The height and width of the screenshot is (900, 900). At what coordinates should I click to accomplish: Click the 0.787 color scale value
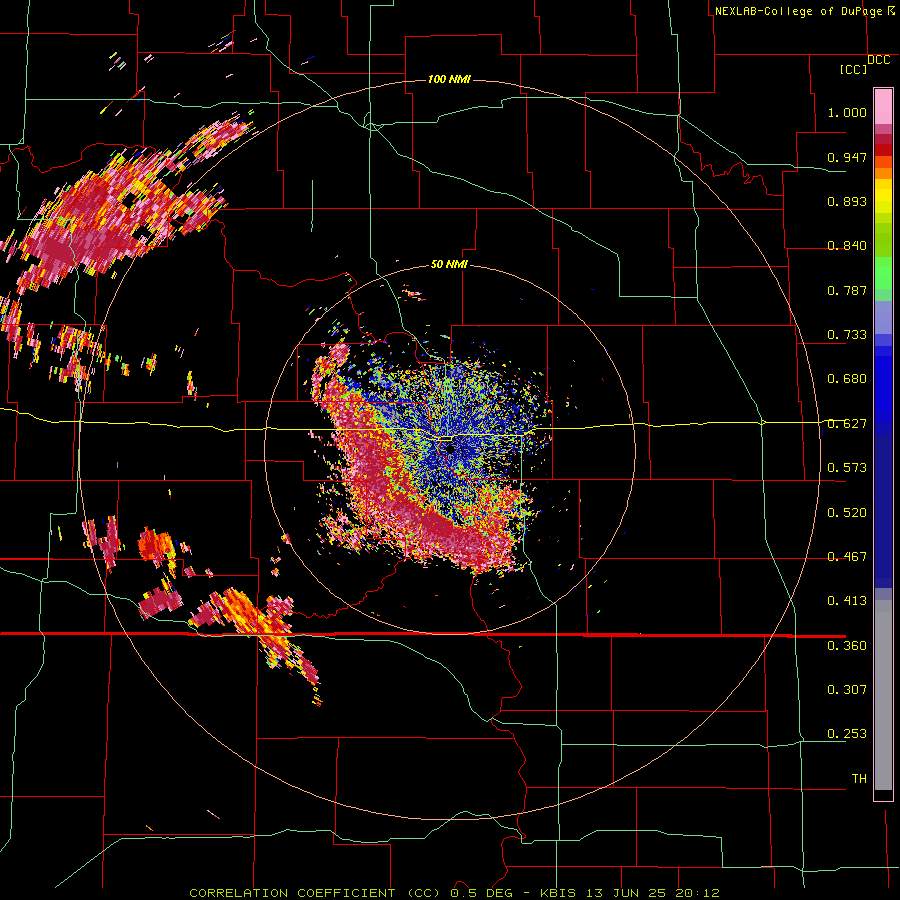(847, 290)
